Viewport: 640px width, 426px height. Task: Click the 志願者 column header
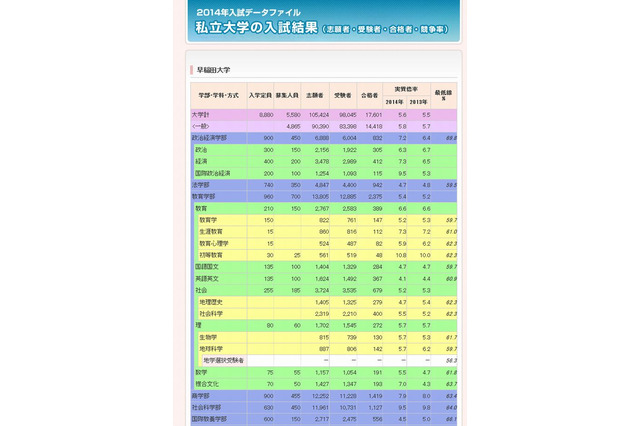(315, 95)
